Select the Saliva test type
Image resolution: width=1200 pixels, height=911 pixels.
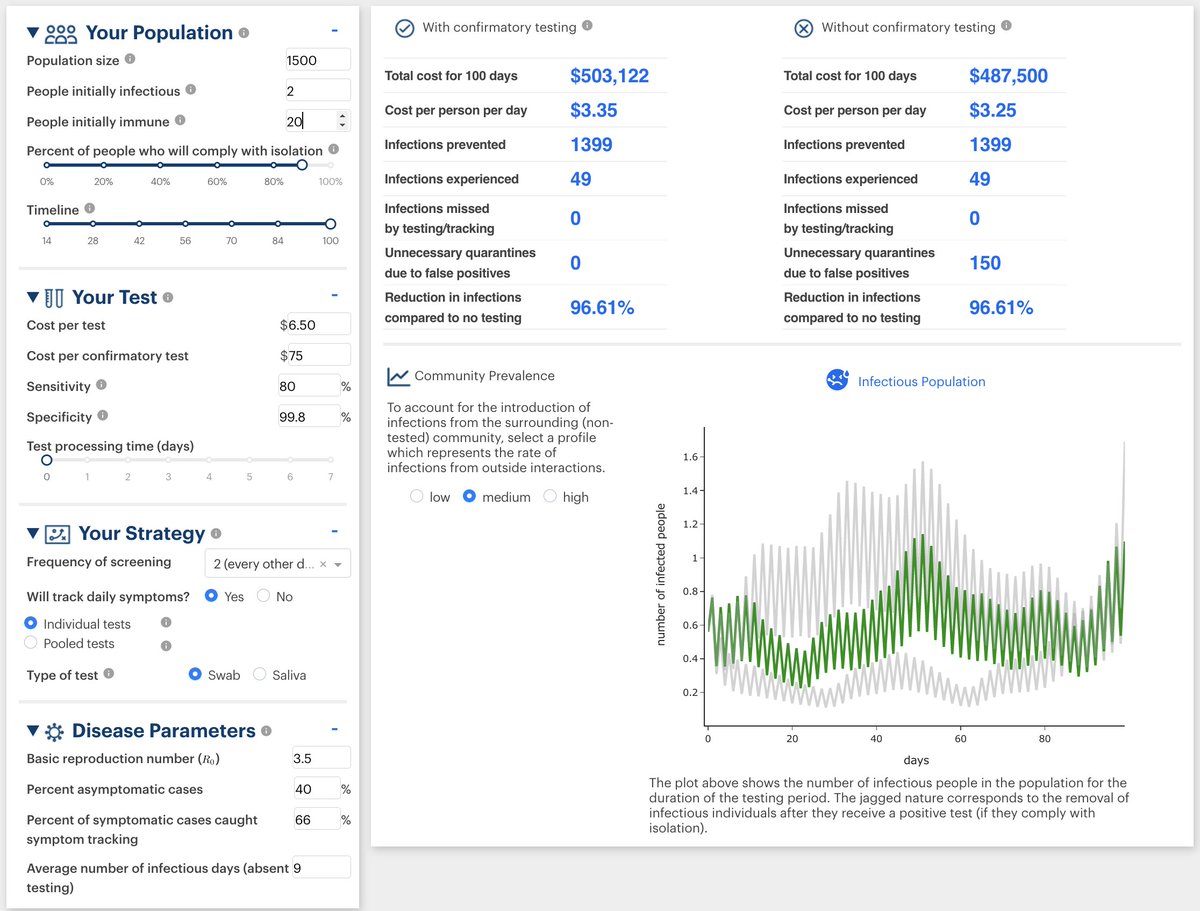coord(260,675)
